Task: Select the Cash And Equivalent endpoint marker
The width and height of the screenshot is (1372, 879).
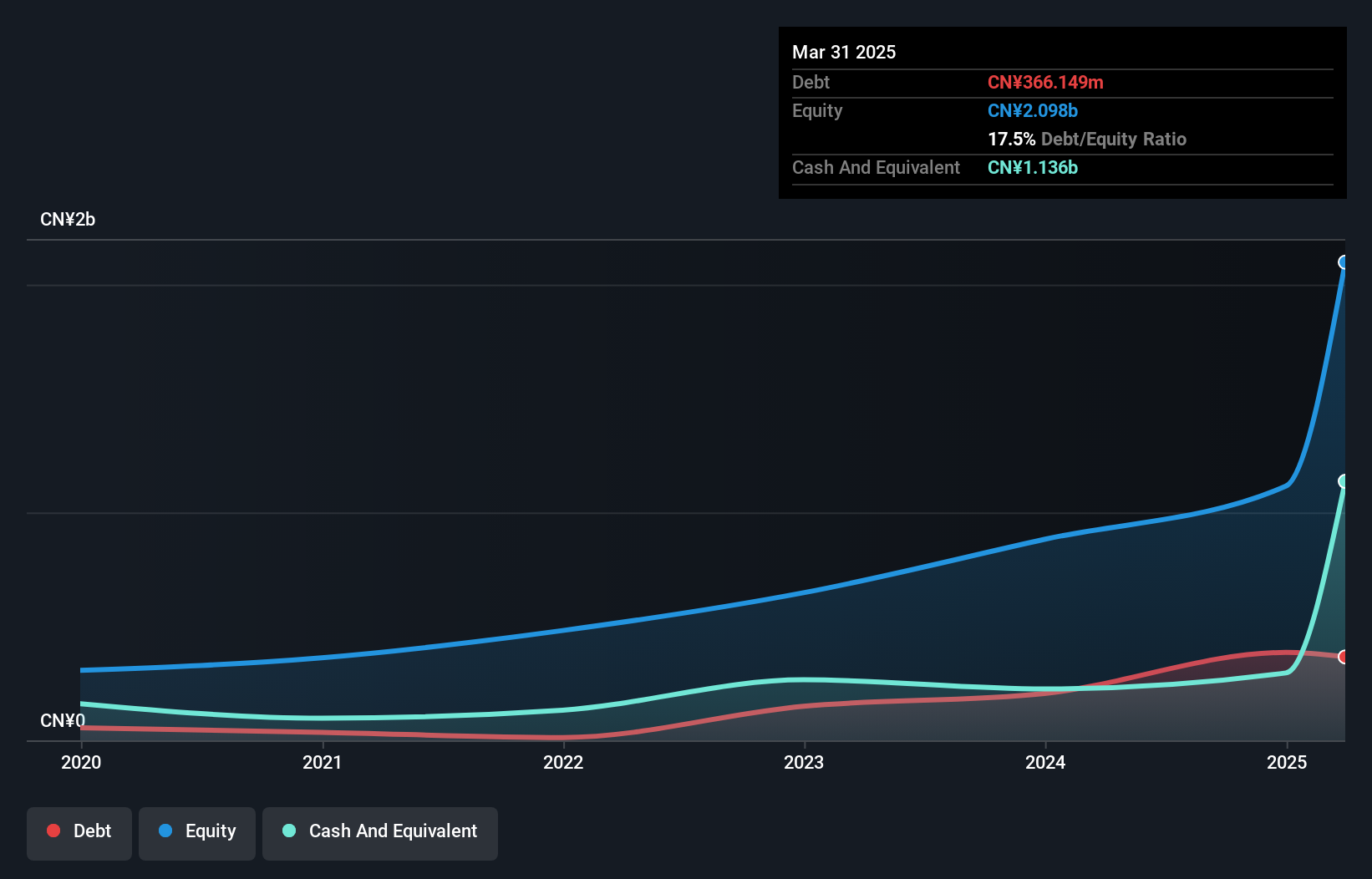Action: click(1344, 481)
